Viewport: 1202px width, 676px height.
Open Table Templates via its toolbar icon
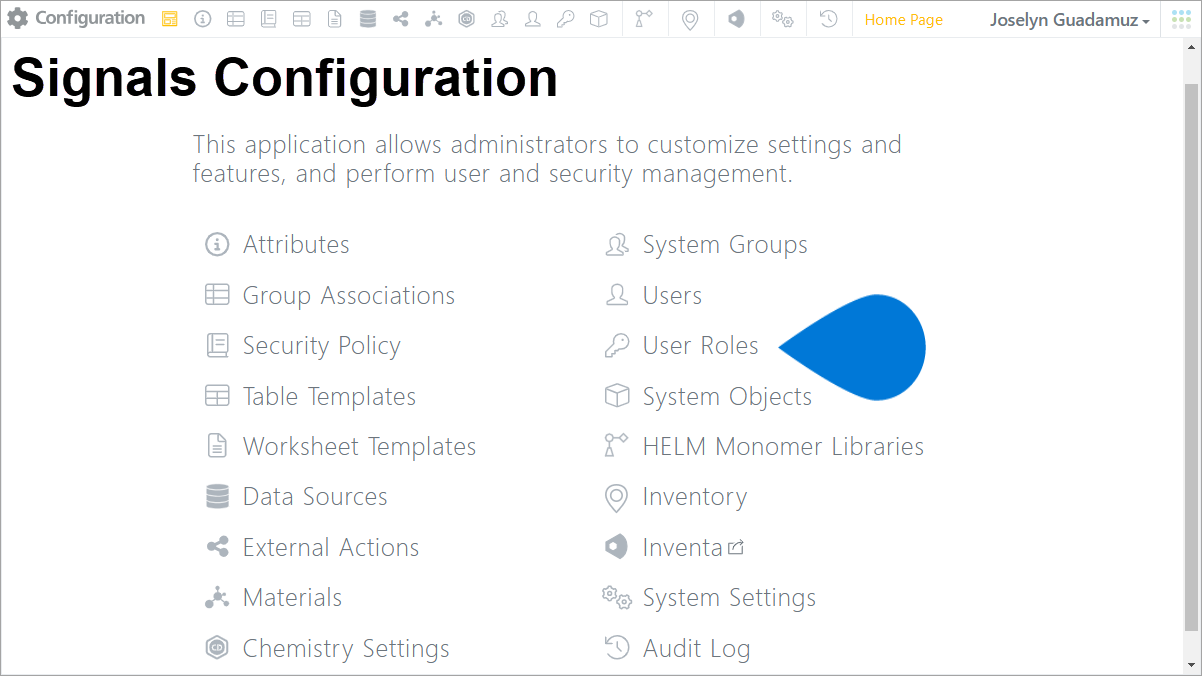pyautogui.click(x=301, y=19)
